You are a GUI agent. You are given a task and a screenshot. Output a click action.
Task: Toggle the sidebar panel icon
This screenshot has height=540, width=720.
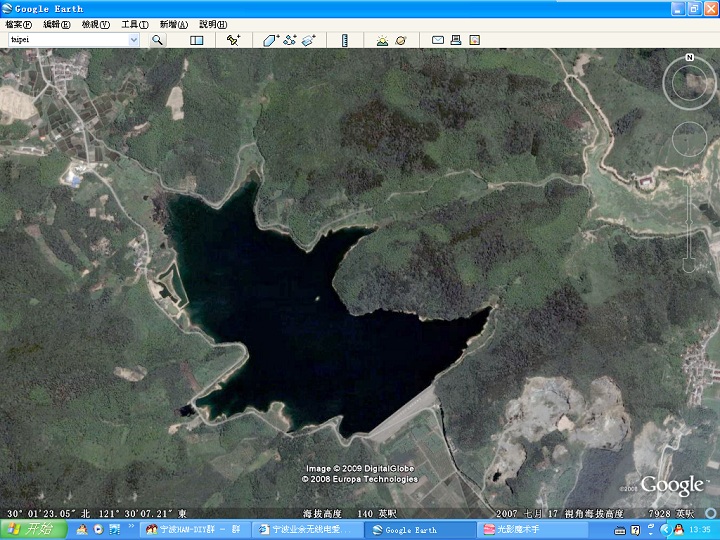pos(197,40)
